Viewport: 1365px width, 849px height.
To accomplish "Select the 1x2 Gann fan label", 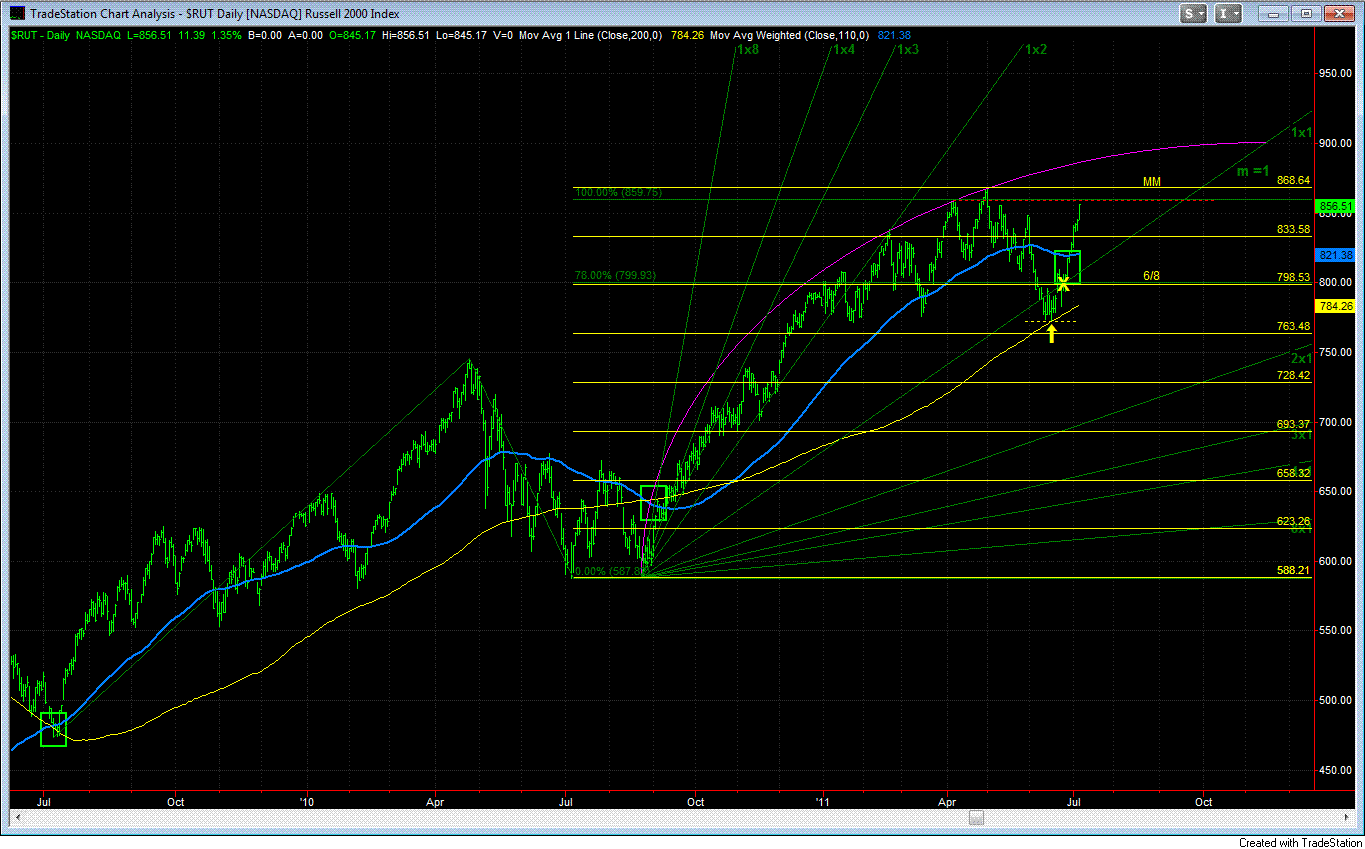I will tap(1036, 49).
